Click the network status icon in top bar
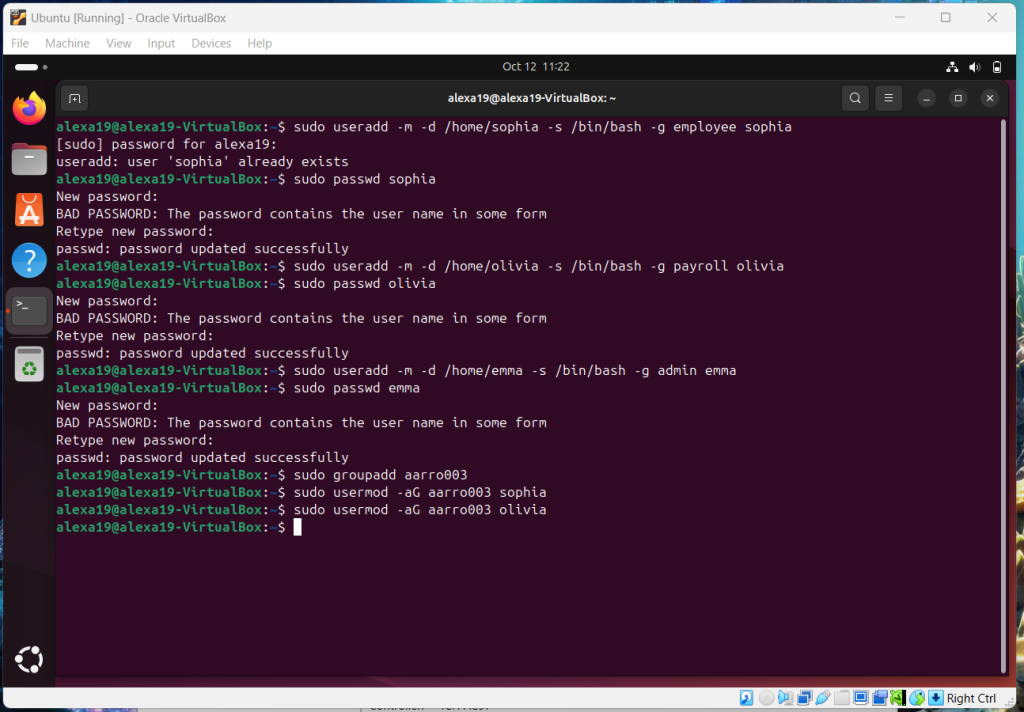The width and height of the screenshot is (1024, 712). coord(951,67)
